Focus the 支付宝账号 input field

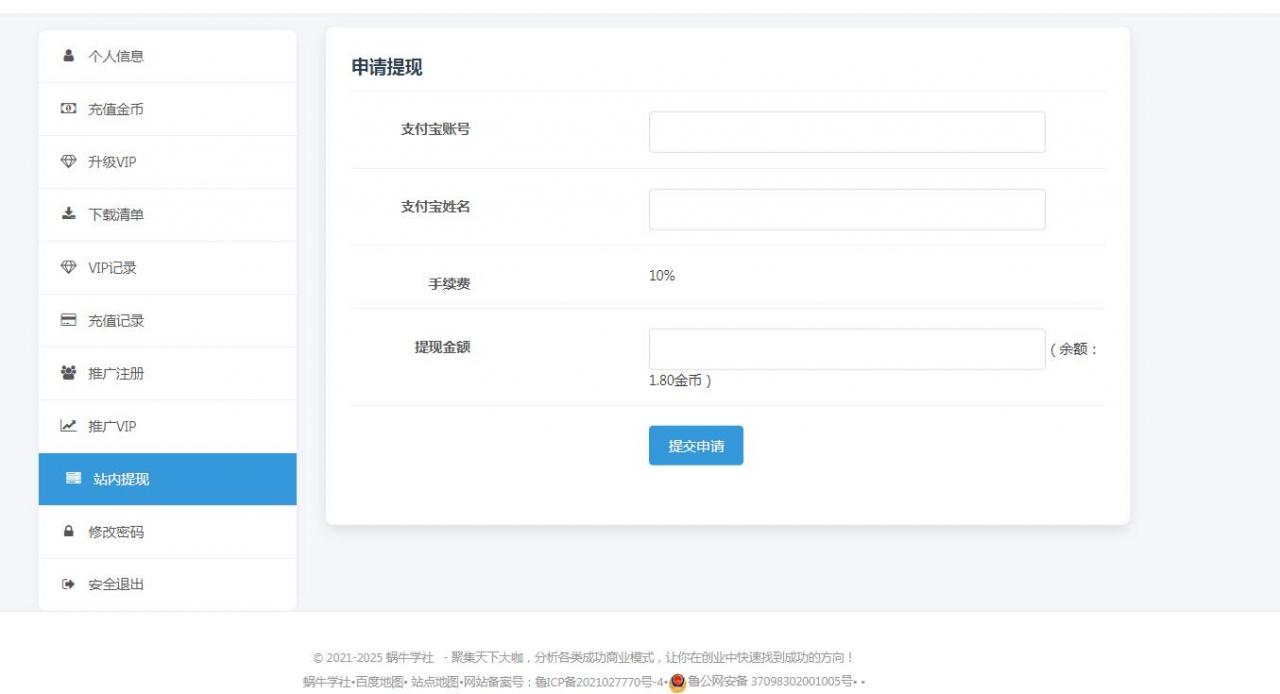coord(847,132)
